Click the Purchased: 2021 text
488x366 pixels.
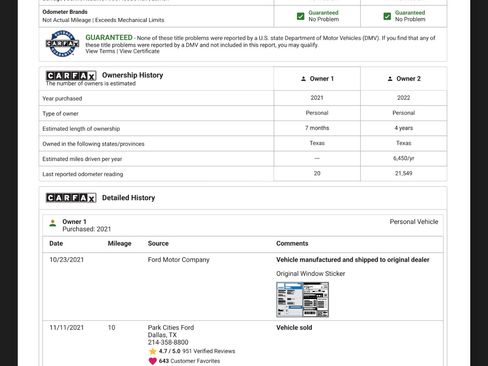(x=87, y=229)
